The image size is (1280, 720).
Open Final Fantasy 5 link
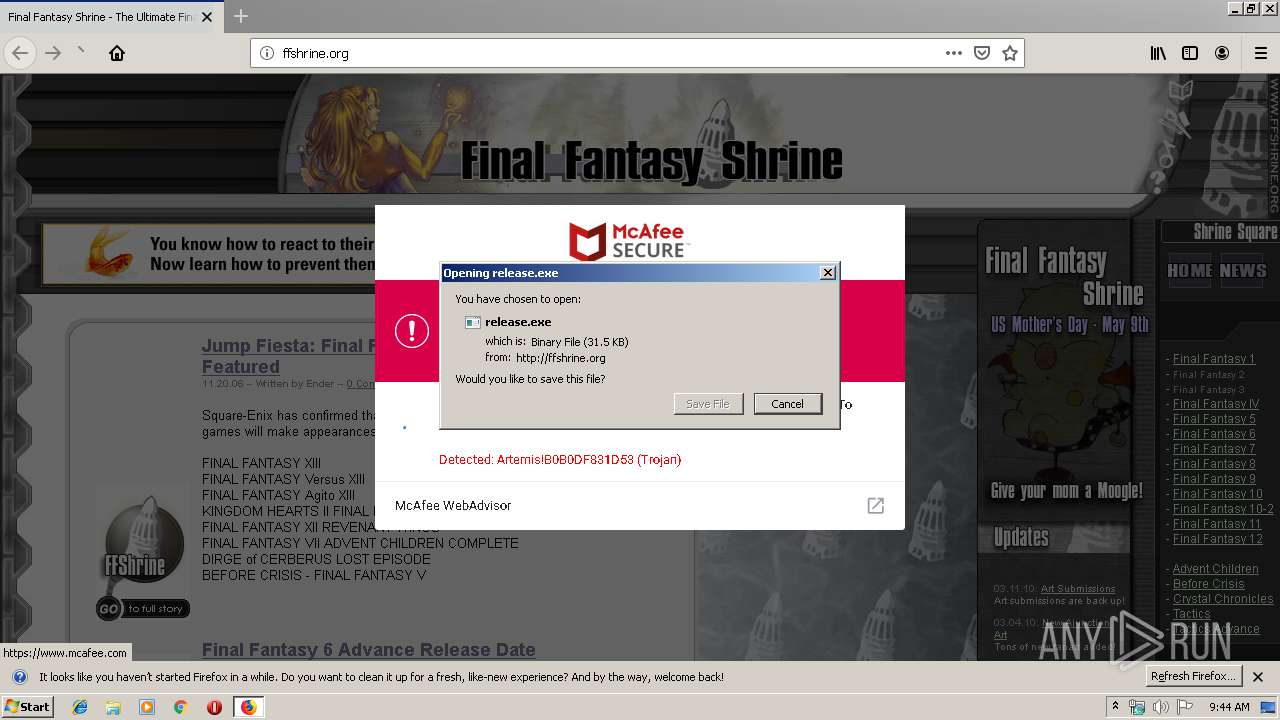(1214, 419)
